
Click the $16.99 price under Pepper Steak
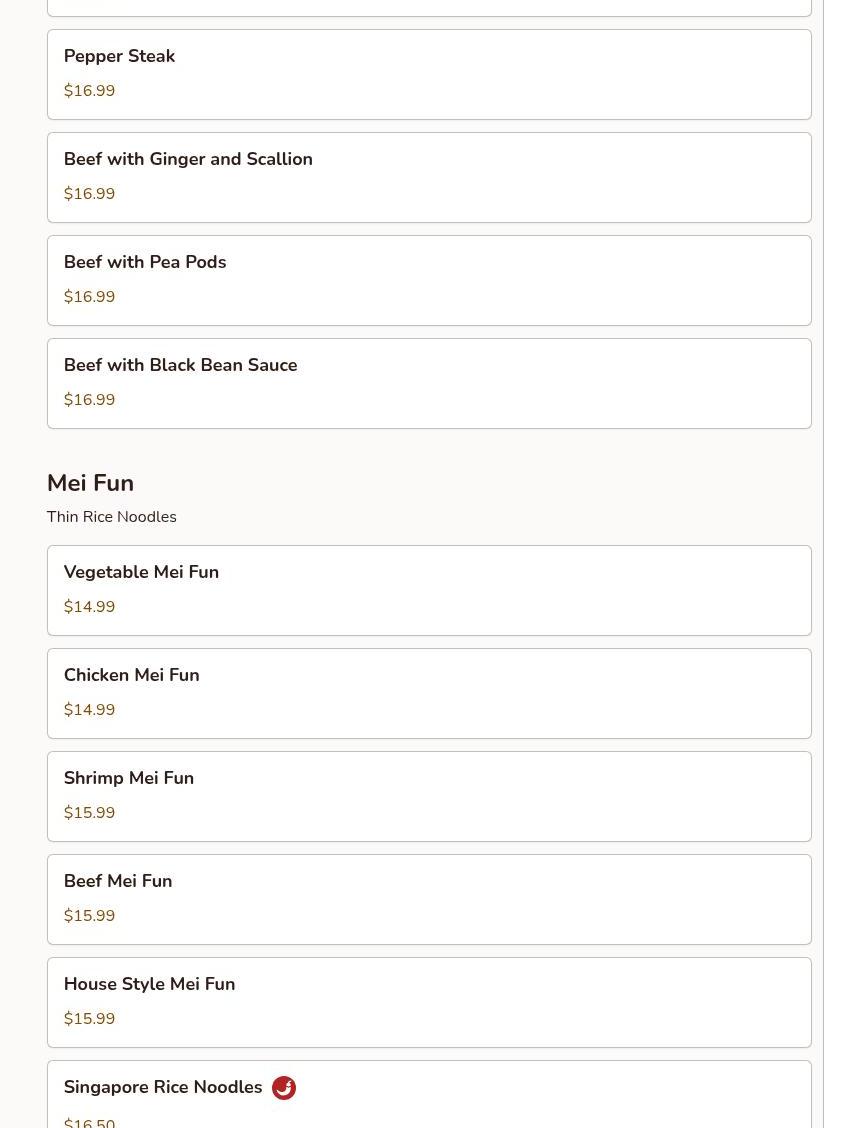(x=89, y=91)
